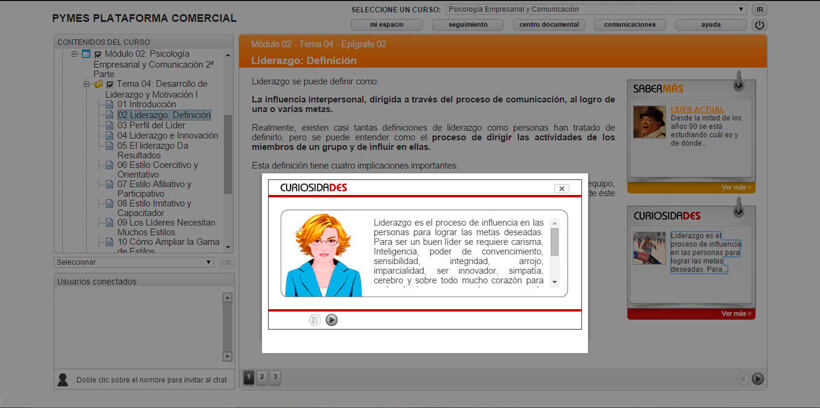The image size is (820, 408).
Task: Click the red-haired woman avatar in popup
Action: [323, 255]
